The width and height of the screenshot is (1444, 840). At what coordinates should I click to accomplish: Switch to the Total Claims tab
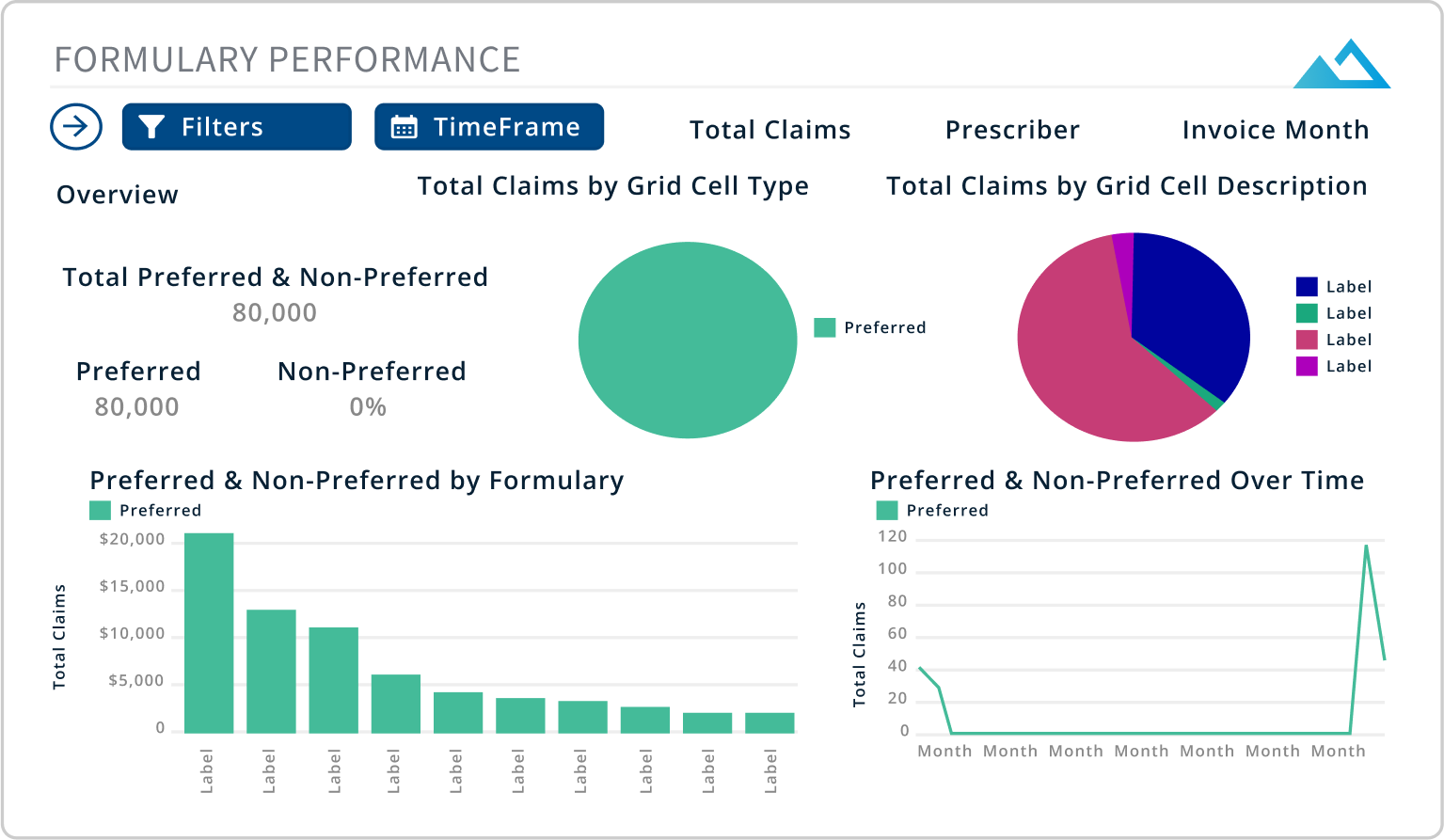point(770,130)
